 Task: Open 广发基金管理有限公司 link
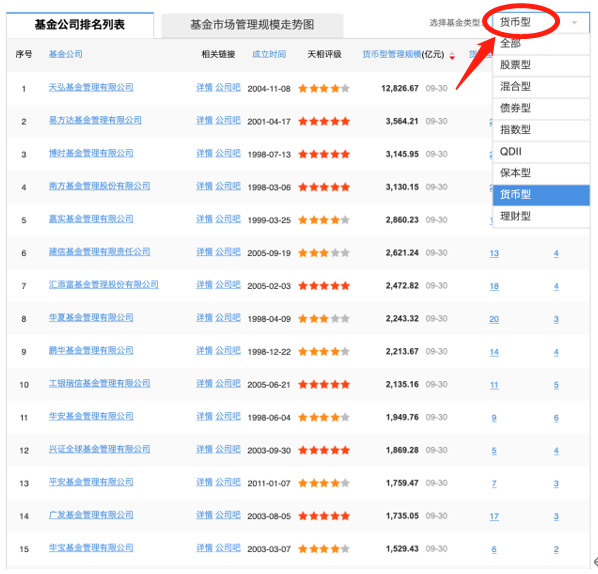point(91,515)
